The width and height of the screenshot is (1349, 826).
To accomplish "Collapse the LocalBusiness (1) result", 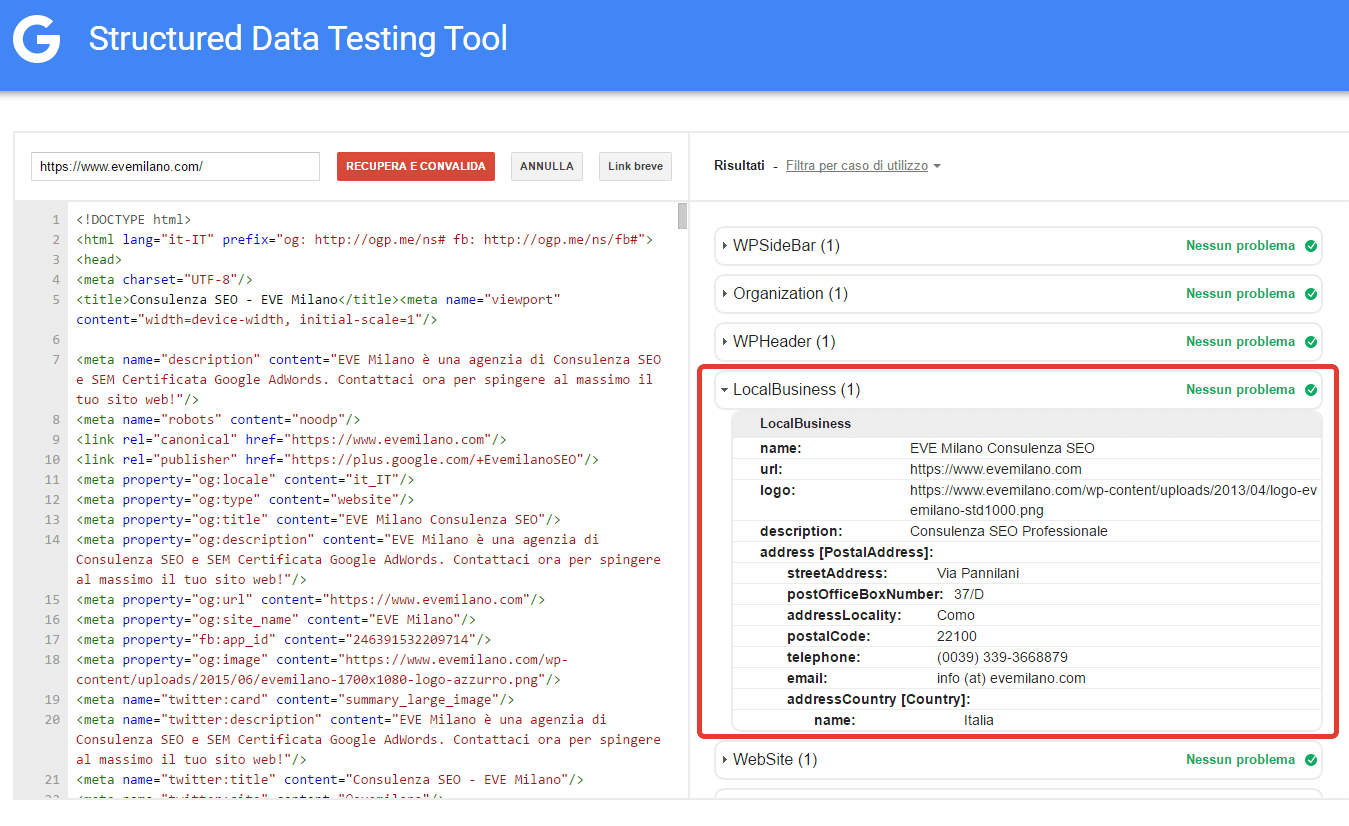I will pyautogui.click(x=1018, y=390).
